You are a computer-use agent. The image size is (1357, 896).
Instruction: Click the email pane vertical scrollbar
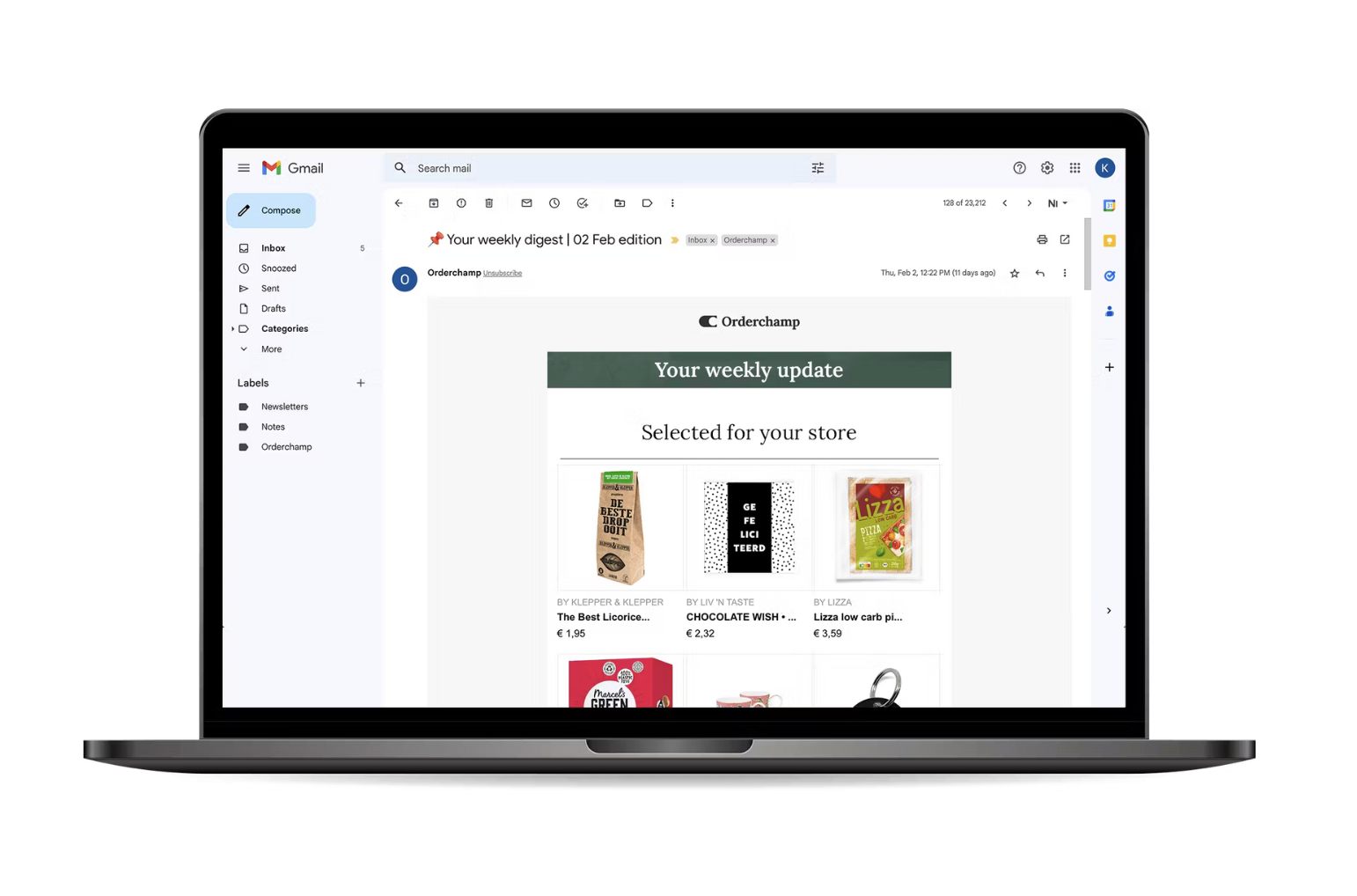pyautogui.click(x=1087, y=255)
